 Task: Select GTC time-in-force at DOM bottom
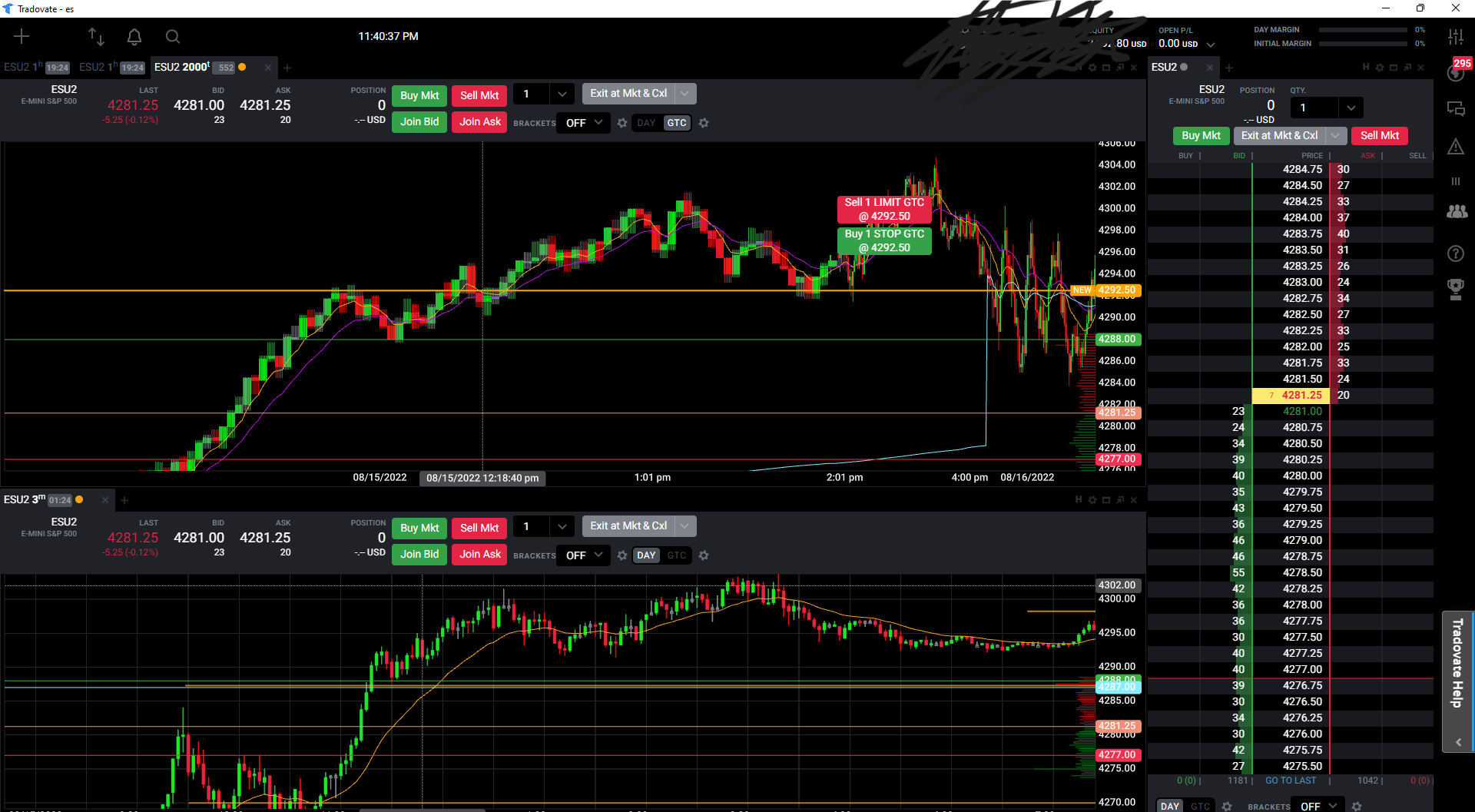point(1200,807)
